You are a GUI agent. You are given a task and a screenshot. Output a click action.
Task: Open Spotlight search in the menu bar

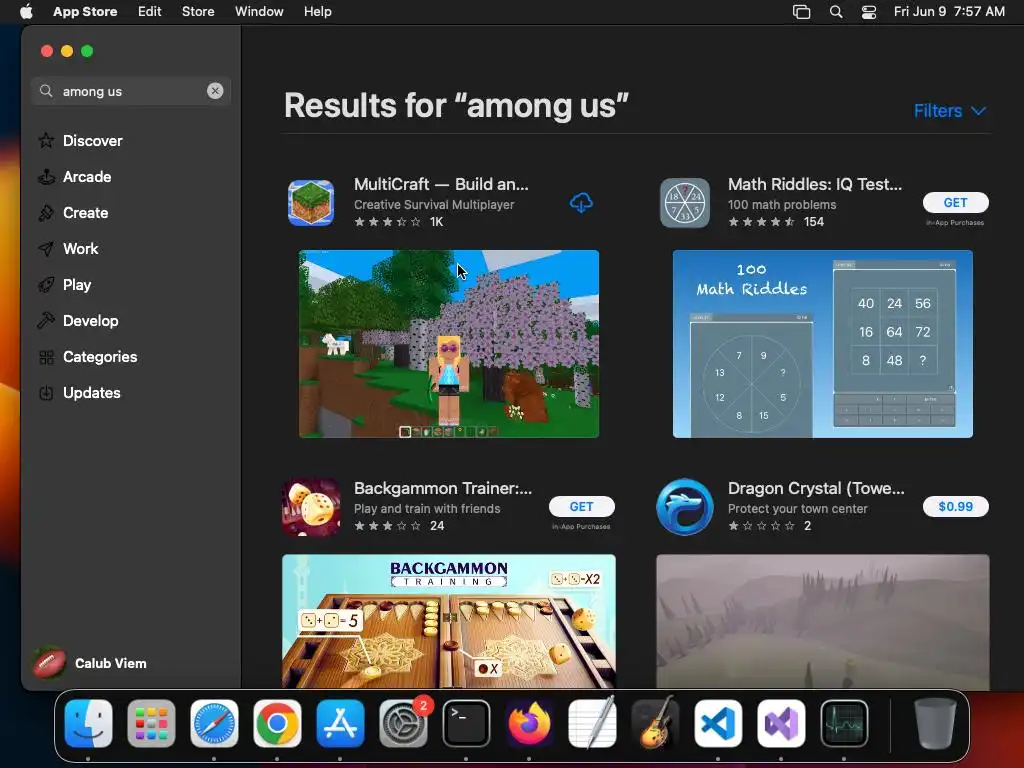(836, 12)
